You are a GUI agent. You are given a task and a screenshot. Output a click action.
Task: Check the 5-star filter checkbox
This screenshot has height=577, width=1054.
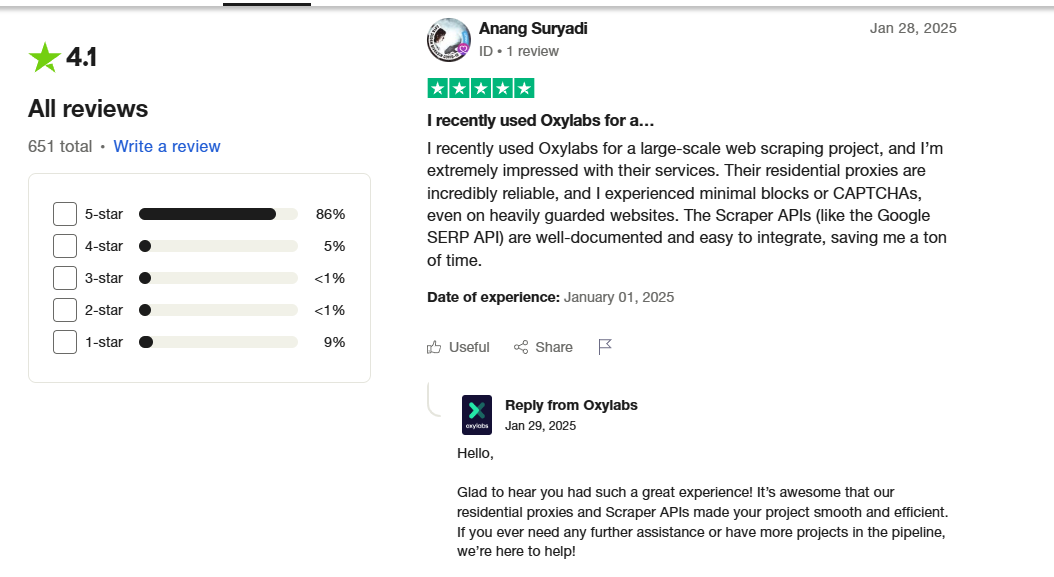[x=65, y=214]
